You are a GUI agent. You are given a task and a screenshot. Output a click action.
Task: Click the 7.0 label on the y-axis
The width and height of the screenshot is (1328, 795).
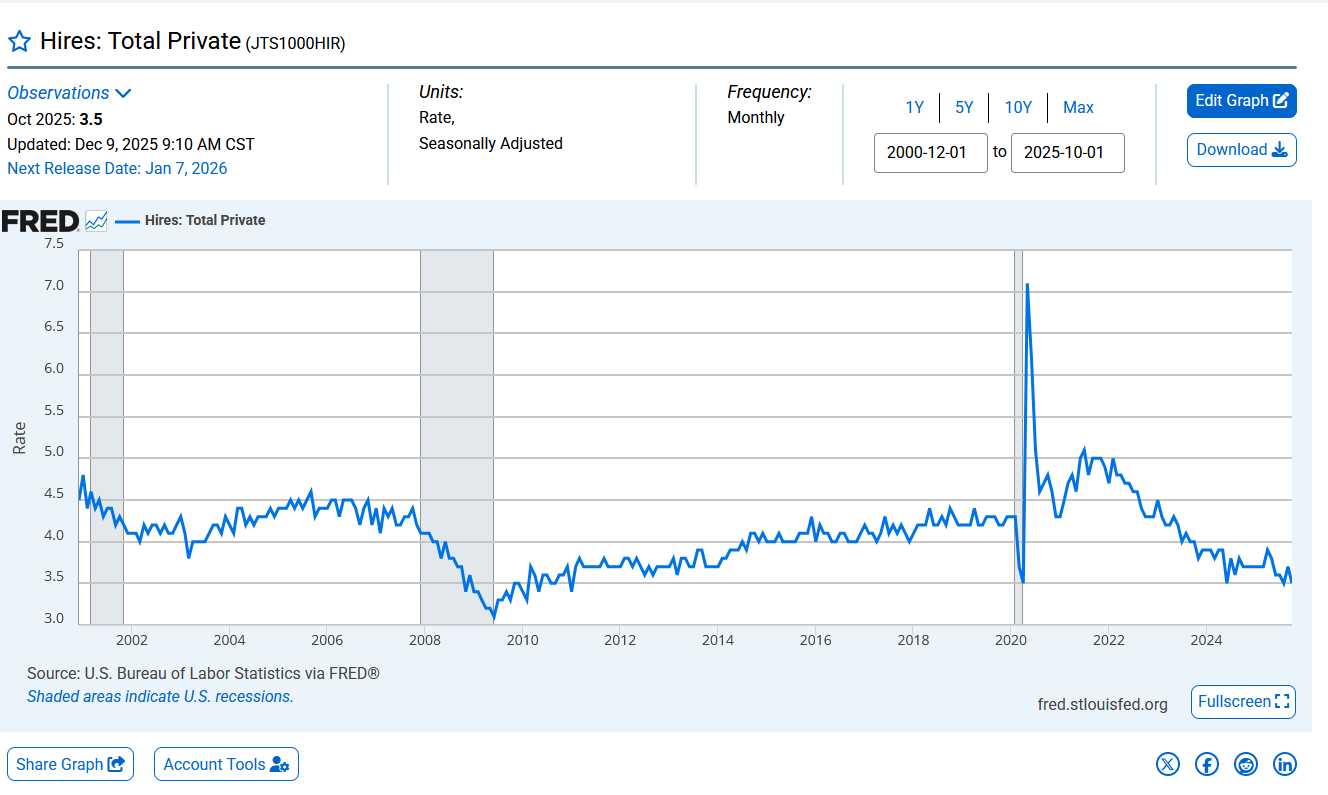(x=54, y=286)
